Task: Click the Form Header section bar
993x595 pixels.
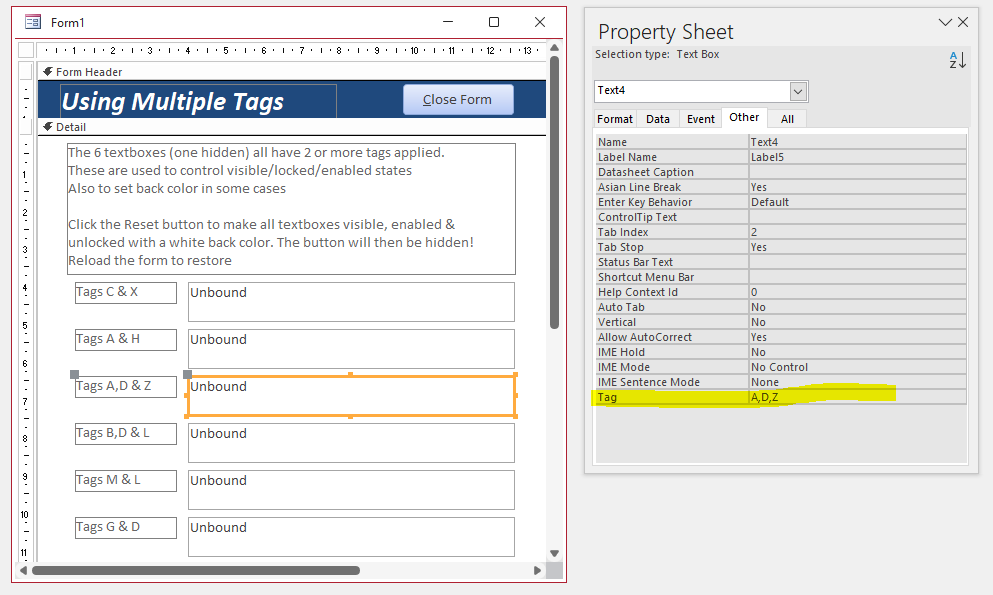Action: (292, 72)
